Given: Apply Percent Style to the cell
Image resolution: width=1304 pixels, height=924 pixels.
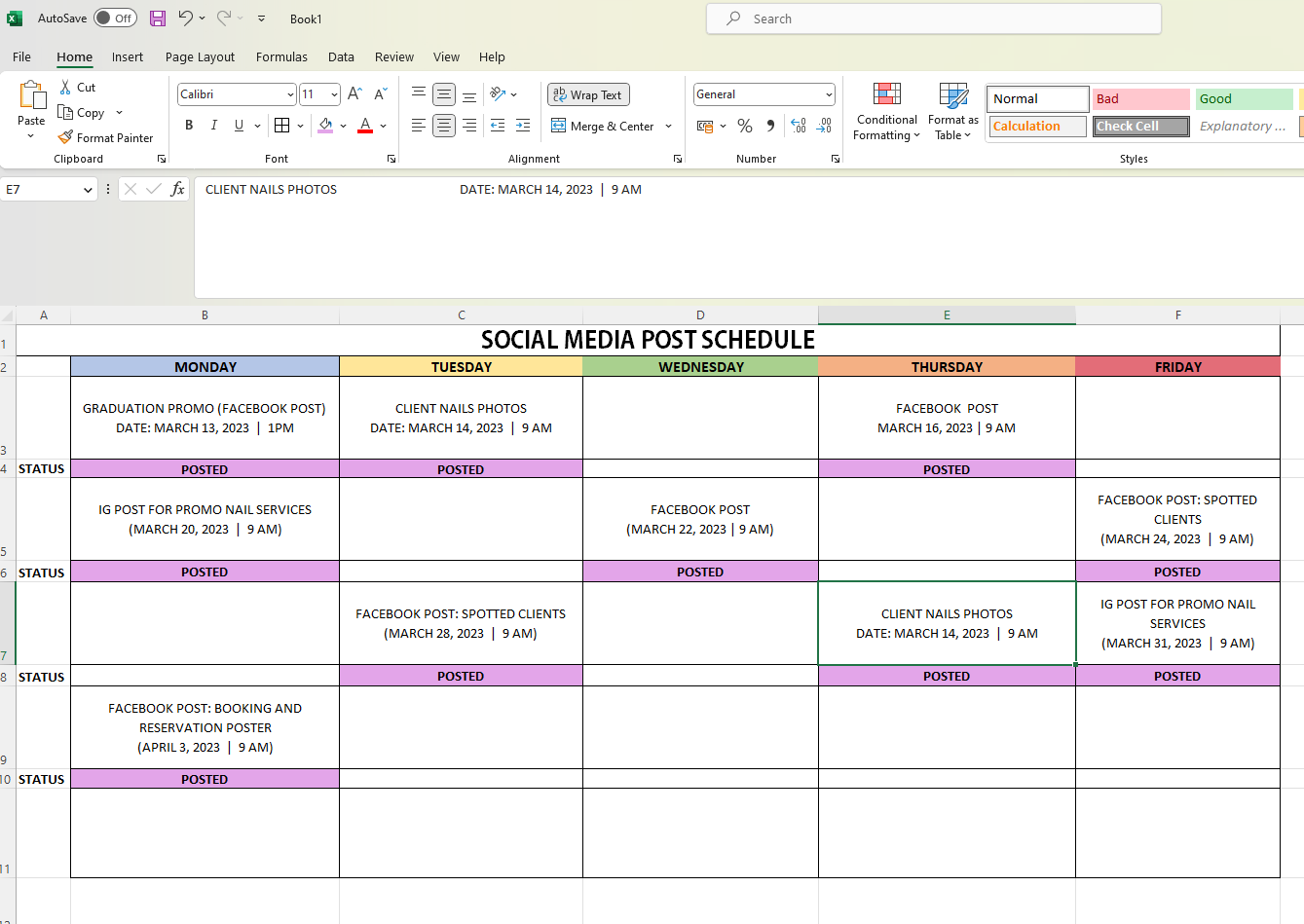Looking at the screenshot, I should (745, 126).
